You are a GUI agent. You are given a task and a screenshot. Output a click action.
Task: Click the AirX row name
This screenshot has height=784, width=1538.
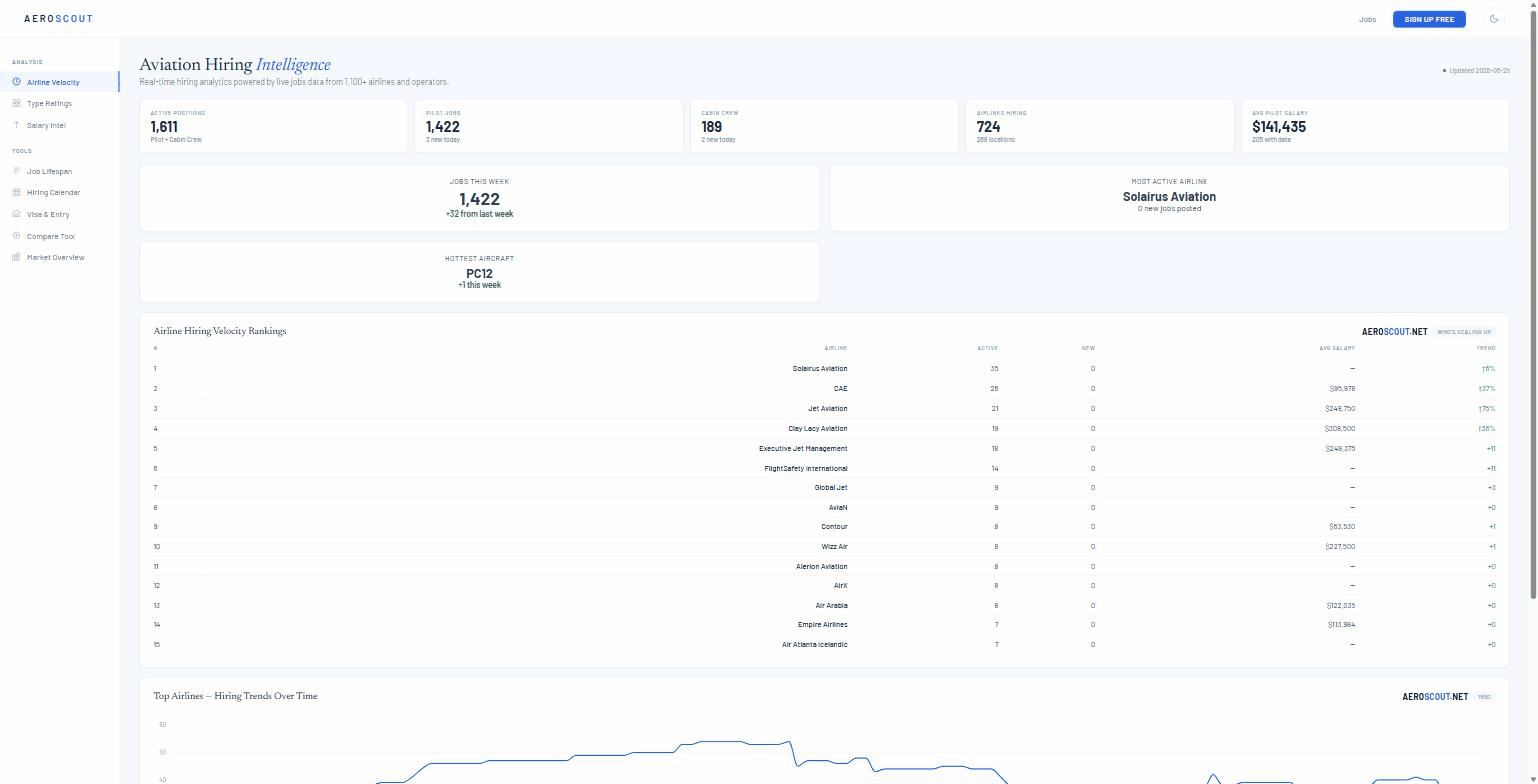pos(841,585)
